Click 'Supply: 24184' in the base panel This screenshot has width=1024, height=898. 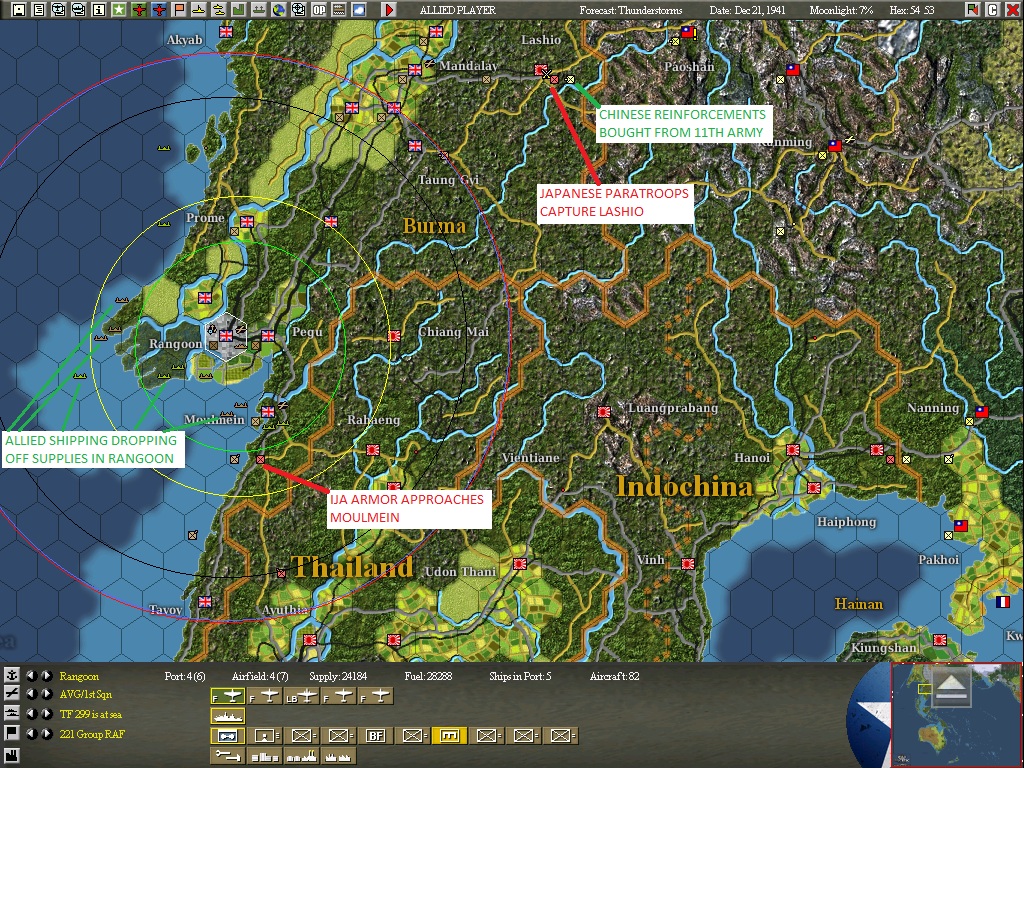click(x=338, y=676)
